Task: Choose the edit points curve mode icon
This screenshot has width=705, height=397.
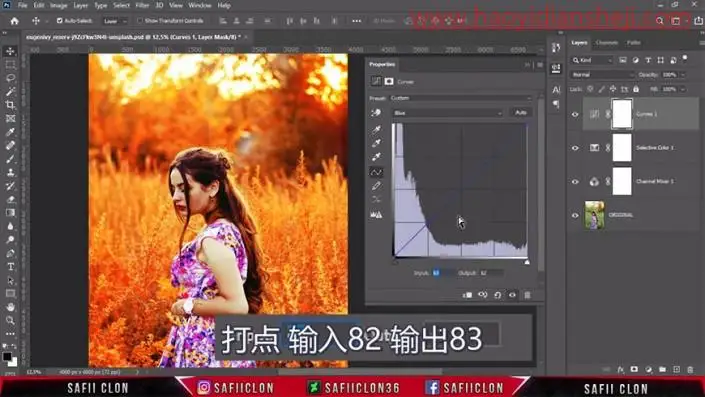Action: 376,172
